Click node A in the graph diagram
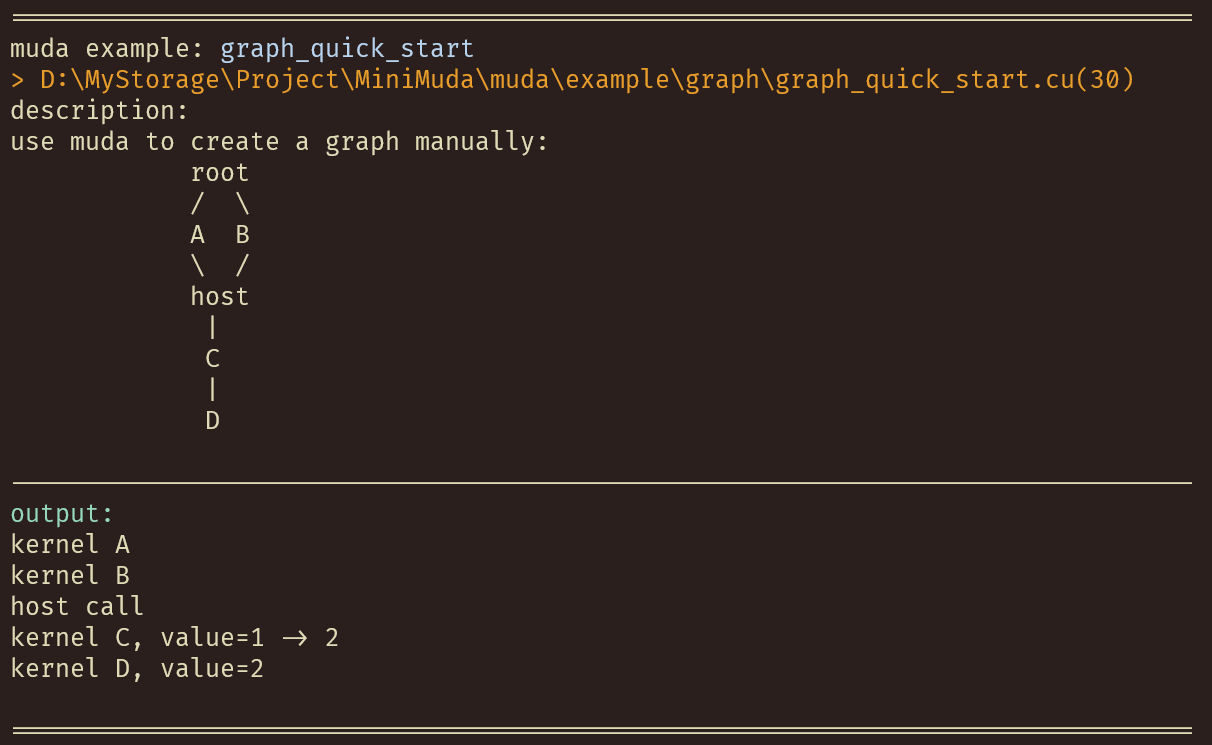The image size is (1212, 745). (197, 235)
